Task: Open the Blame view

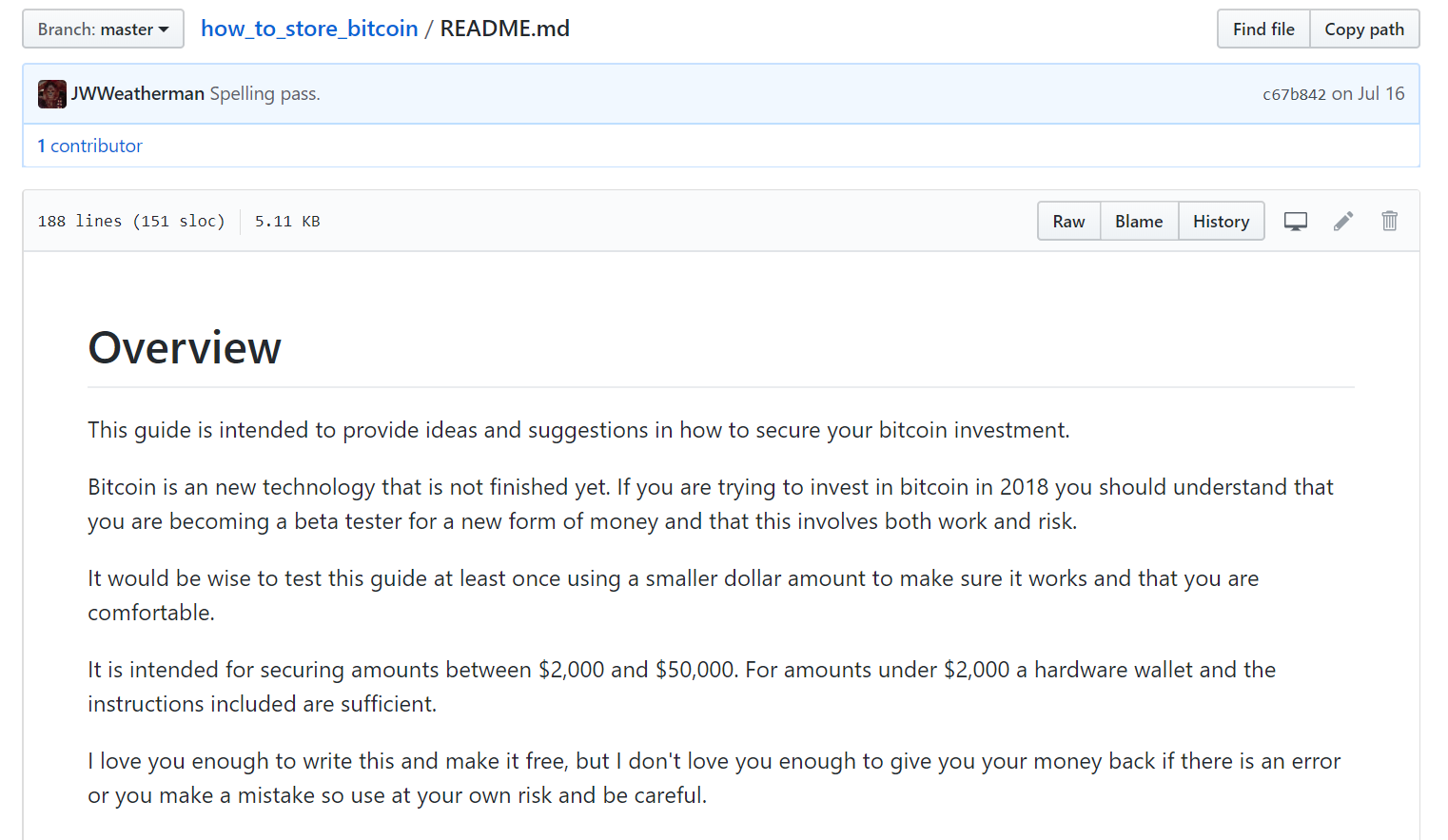Action: coord(1139,221)
